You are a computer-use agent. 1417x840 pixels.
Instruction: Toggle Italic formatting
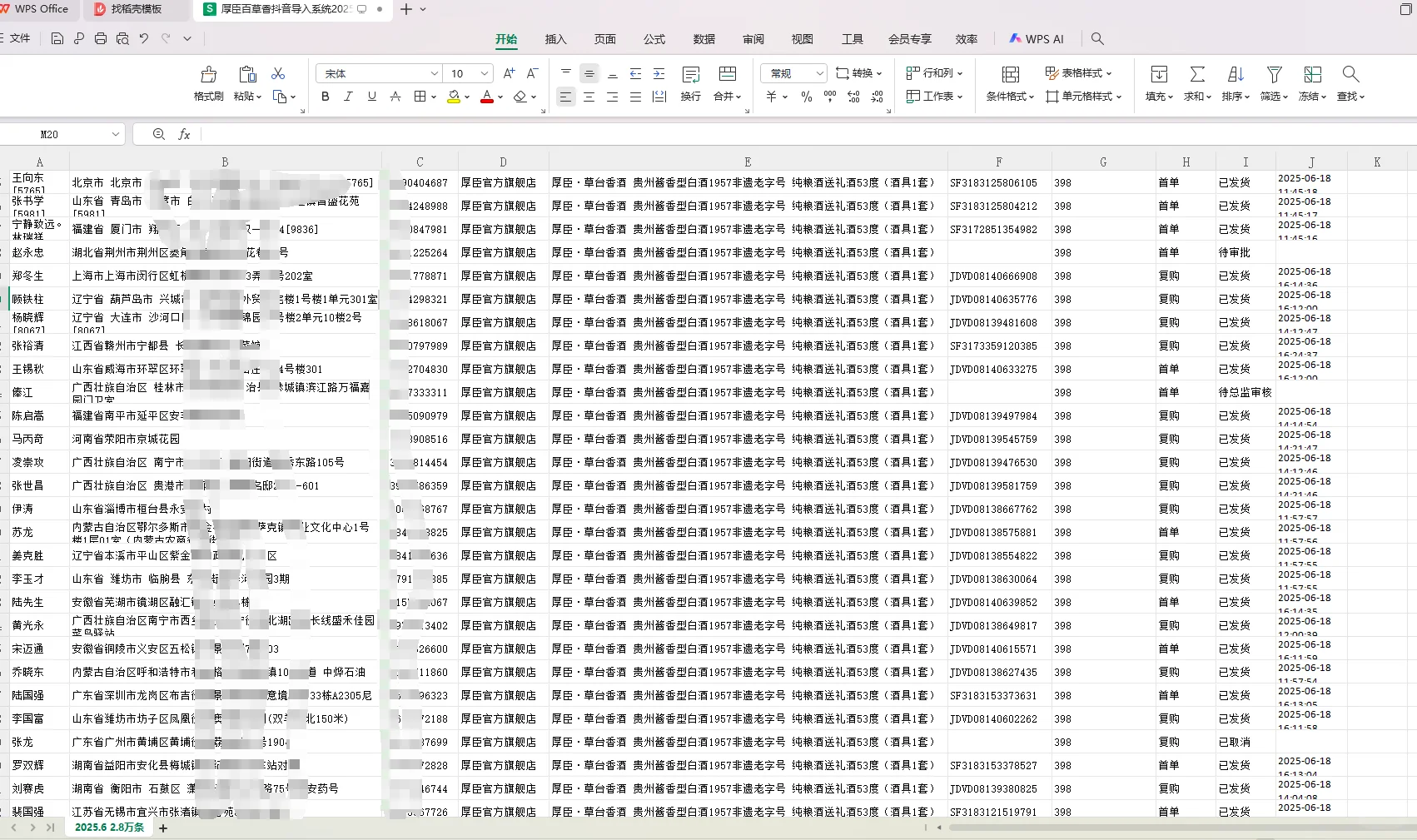click(x=349, y=97)
